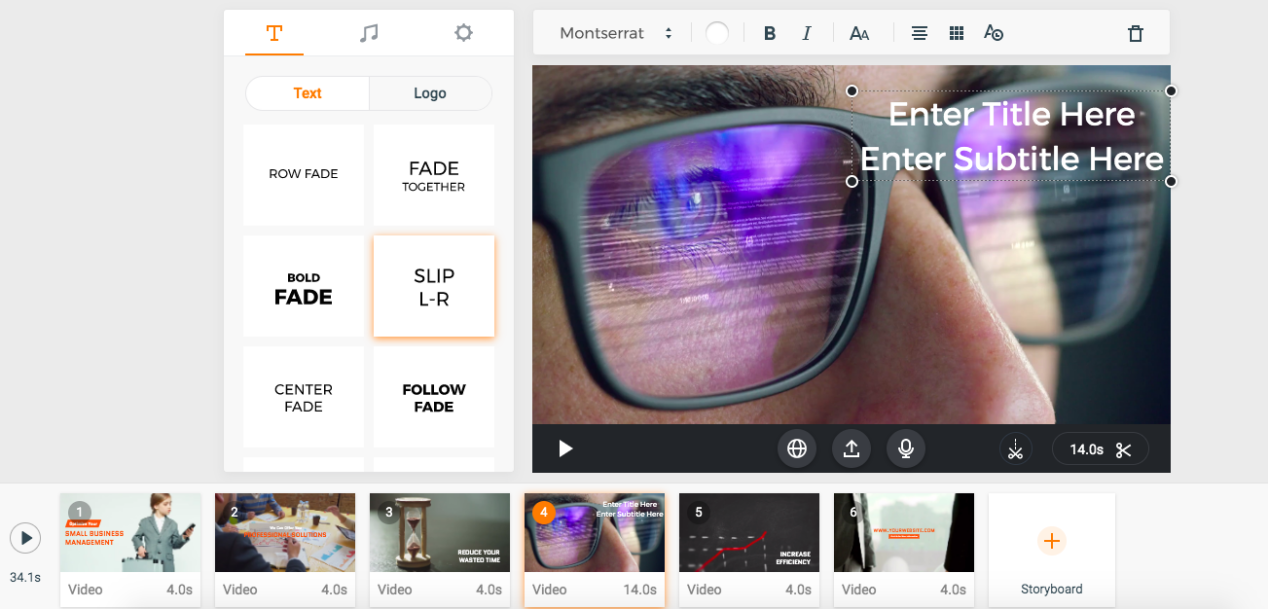
Task: Choose the FOLLOW FADE text animation
Action: [434, 397]
